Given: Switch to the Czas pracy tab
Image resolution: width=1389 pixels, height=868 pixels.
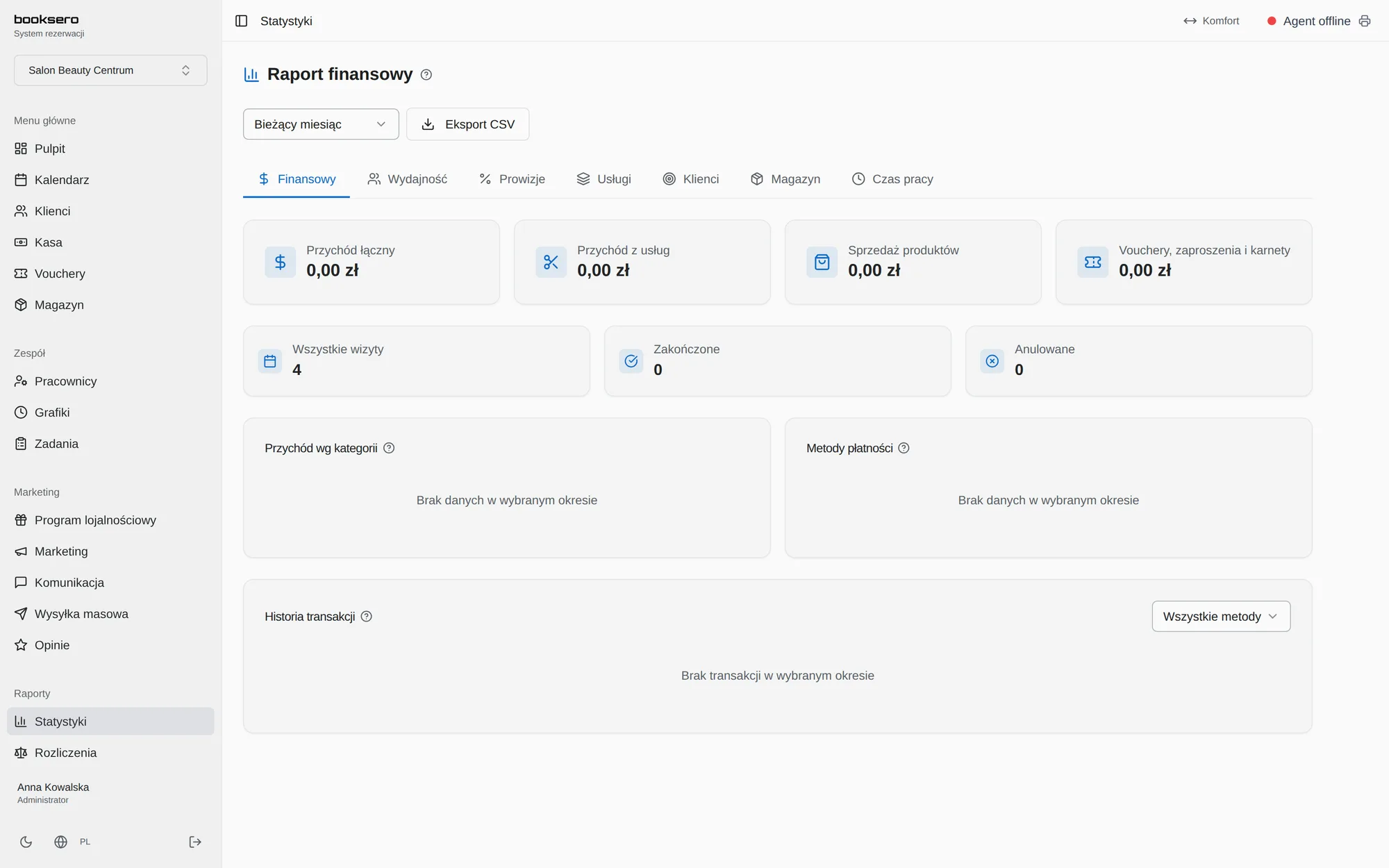Looking at the screenshot, I should [x=892, y=179].
